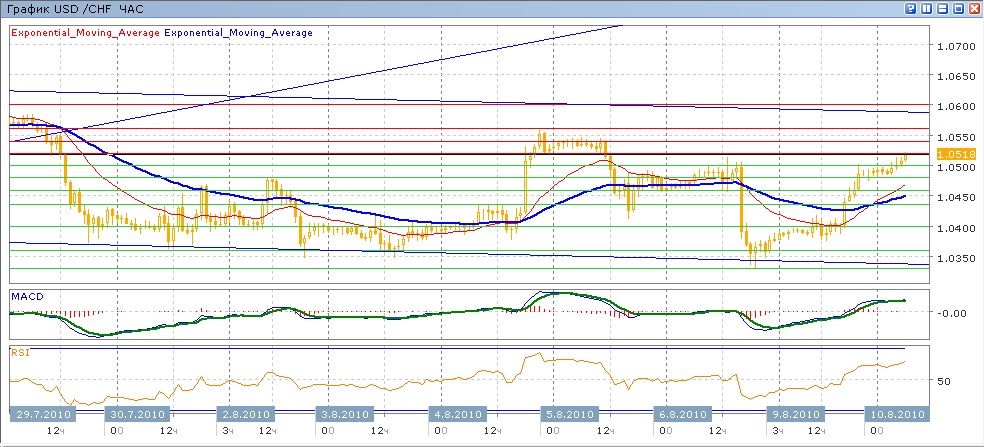Click the vertical split layout icon

[x=926, y=7]
